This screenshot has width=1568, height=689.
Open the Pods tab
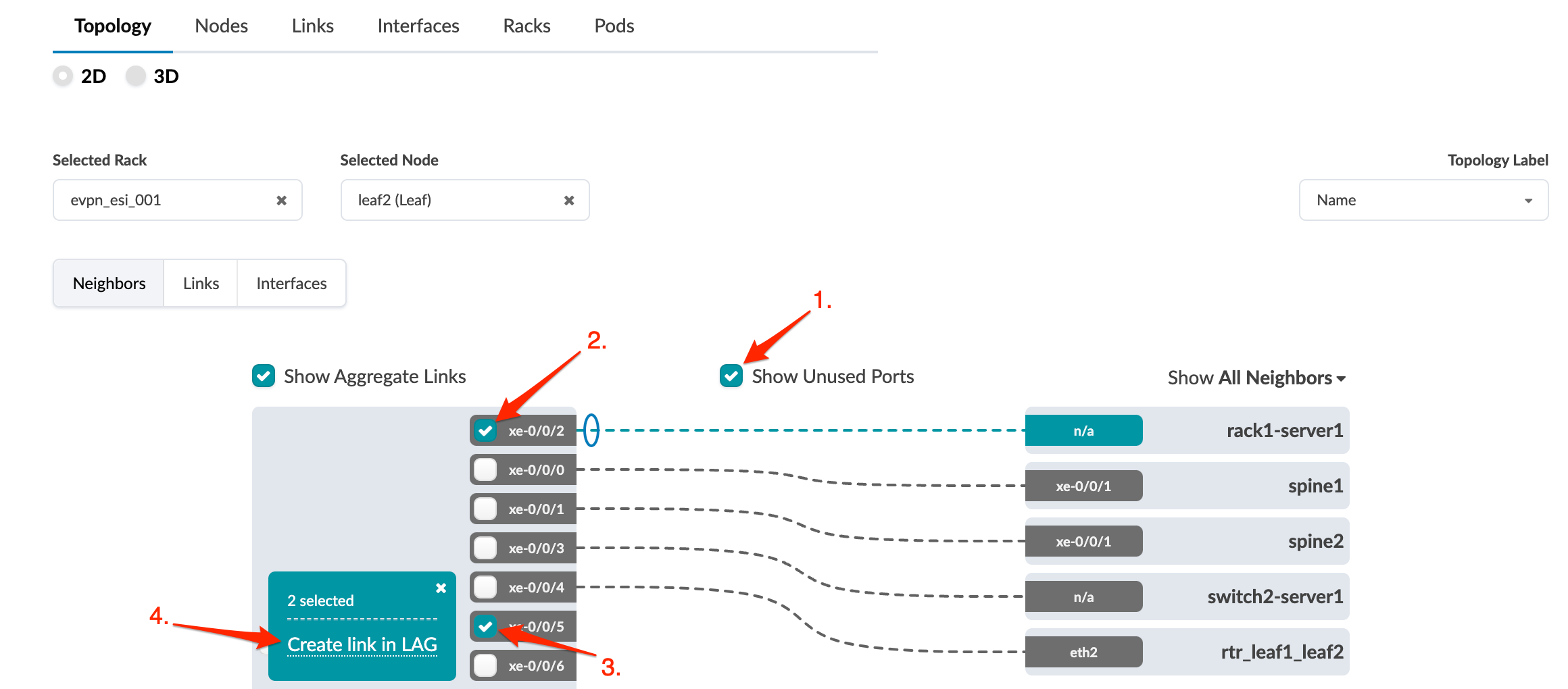(614, 26)
